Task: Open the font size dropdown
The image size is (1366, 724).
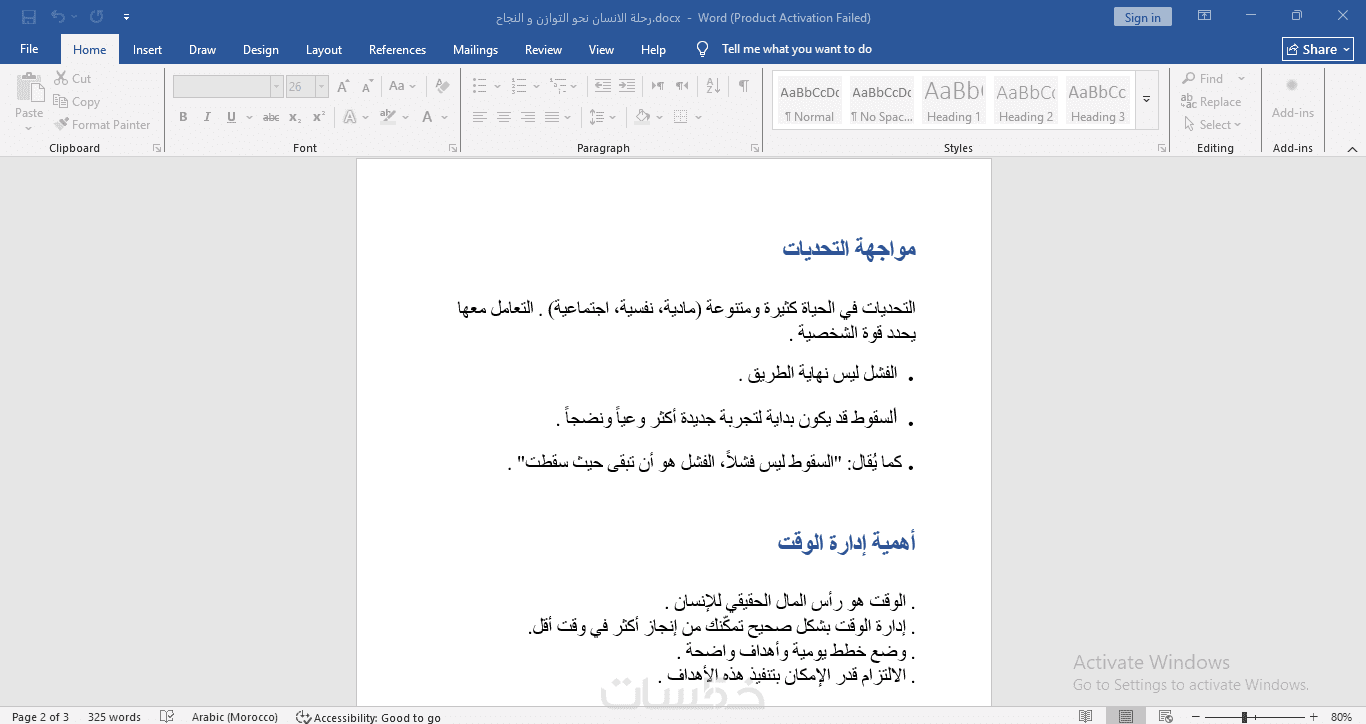Action: coord(321,87)
